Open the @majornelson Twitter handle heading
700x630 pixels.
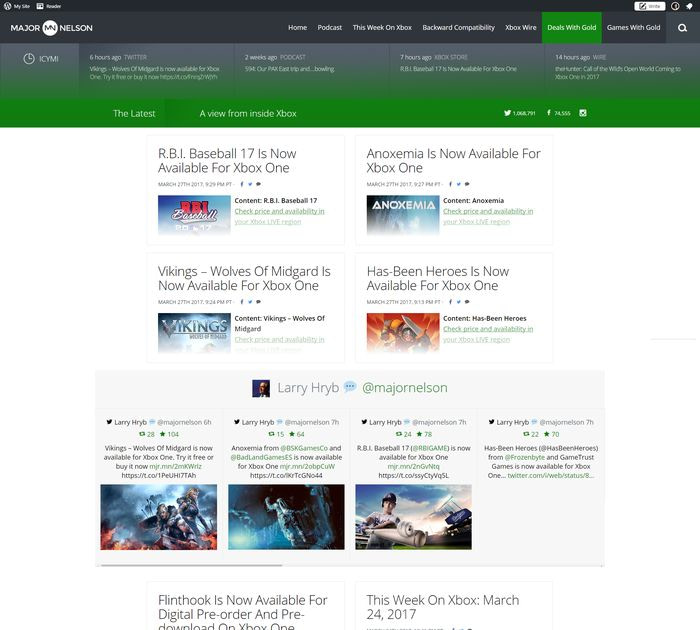point(404,388)
